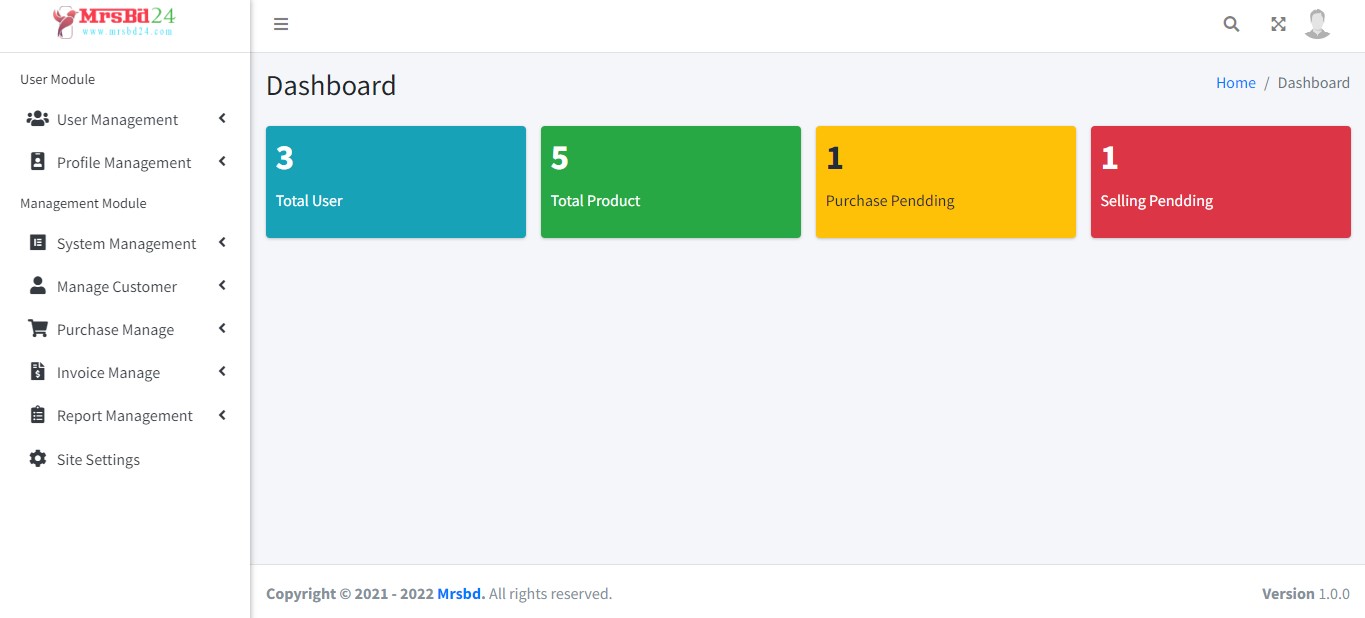
Task: Click the Mrsbd link in the footer
Action: coord(460,593)
